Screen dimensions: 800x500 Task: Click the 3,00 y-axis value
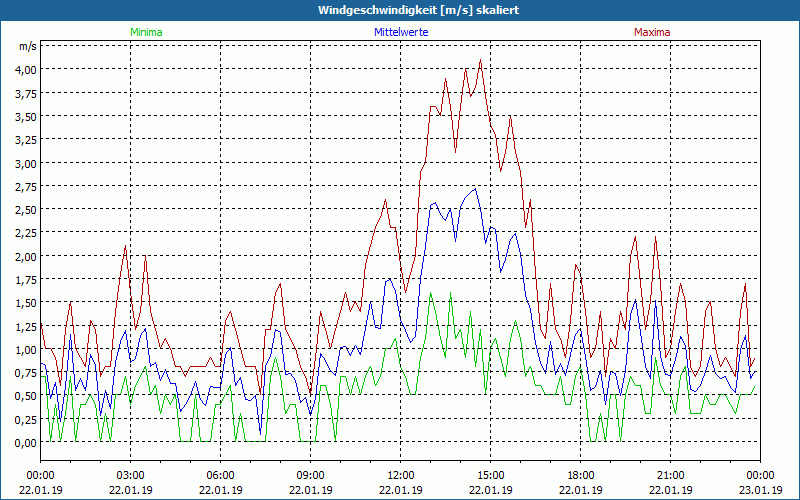(x=26, y=164)
